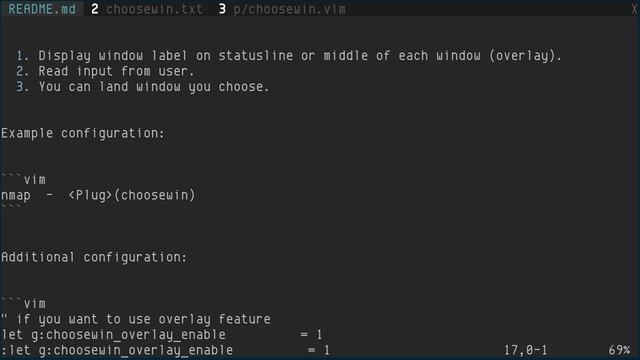This screenshot has width=640, height=360.
Task: Switch to the README.md tab
Action: (x=42, y=9)
